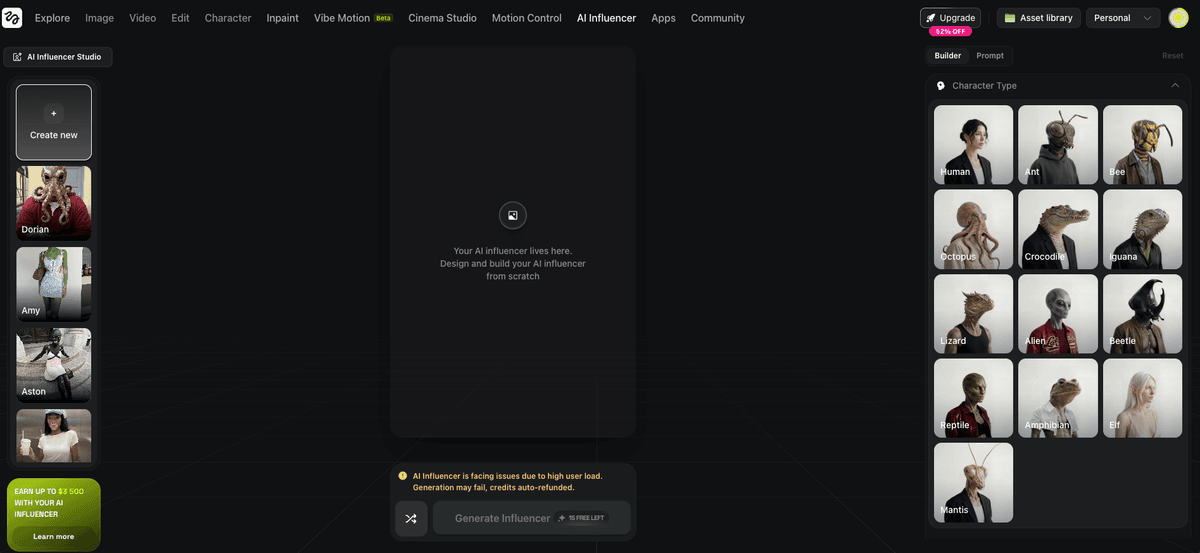
Task: Click the plus icon on Create new
Action: [54, 113]
